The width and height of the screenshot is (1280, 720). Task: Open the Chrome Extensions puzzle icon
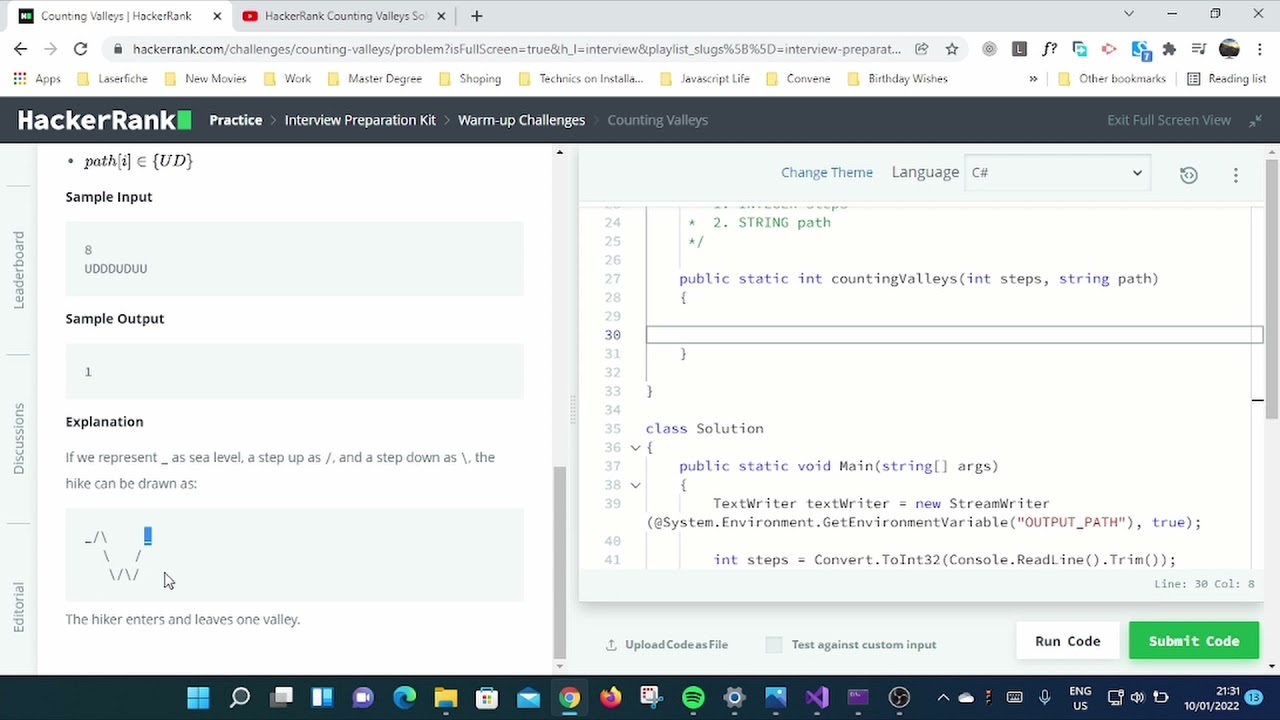1169,49
